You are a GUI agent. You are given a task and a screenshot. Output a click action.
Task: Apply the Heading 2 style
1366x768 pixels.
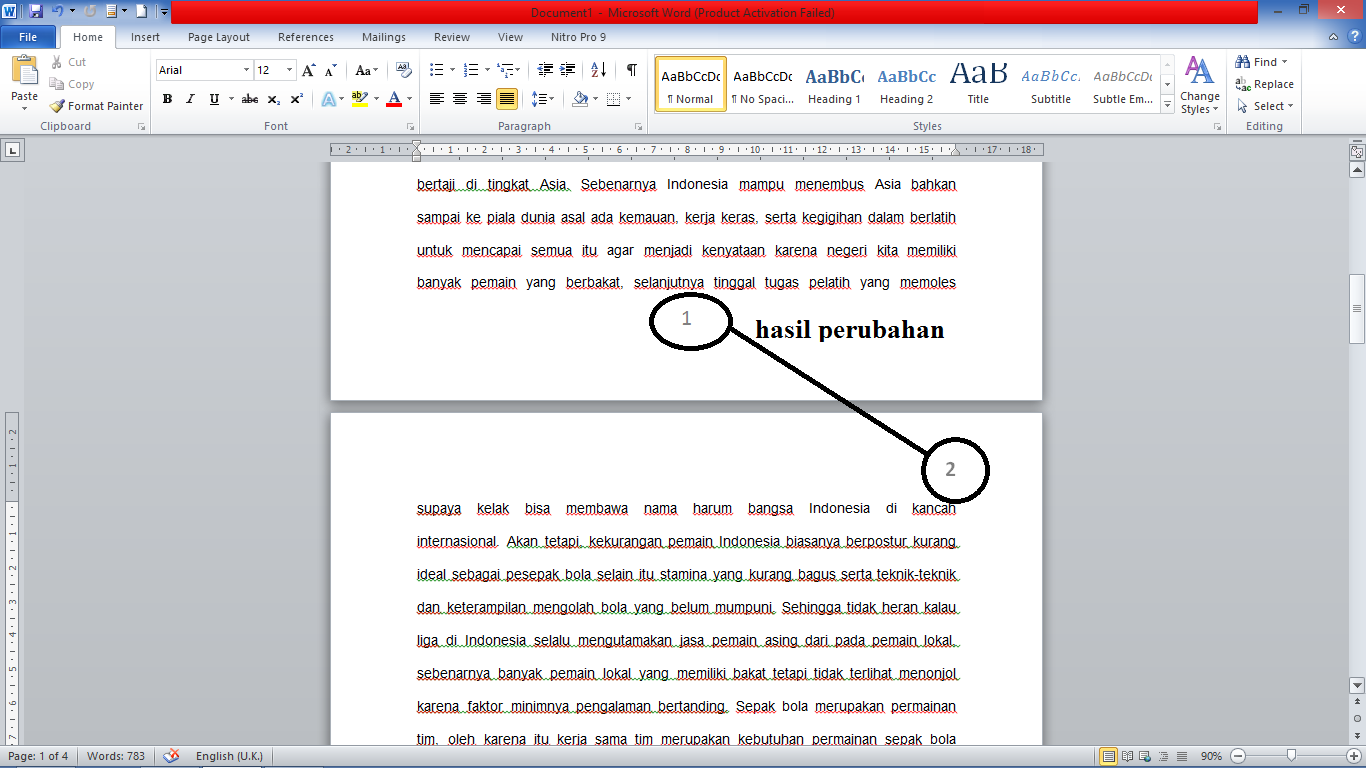tap(907, 84)
